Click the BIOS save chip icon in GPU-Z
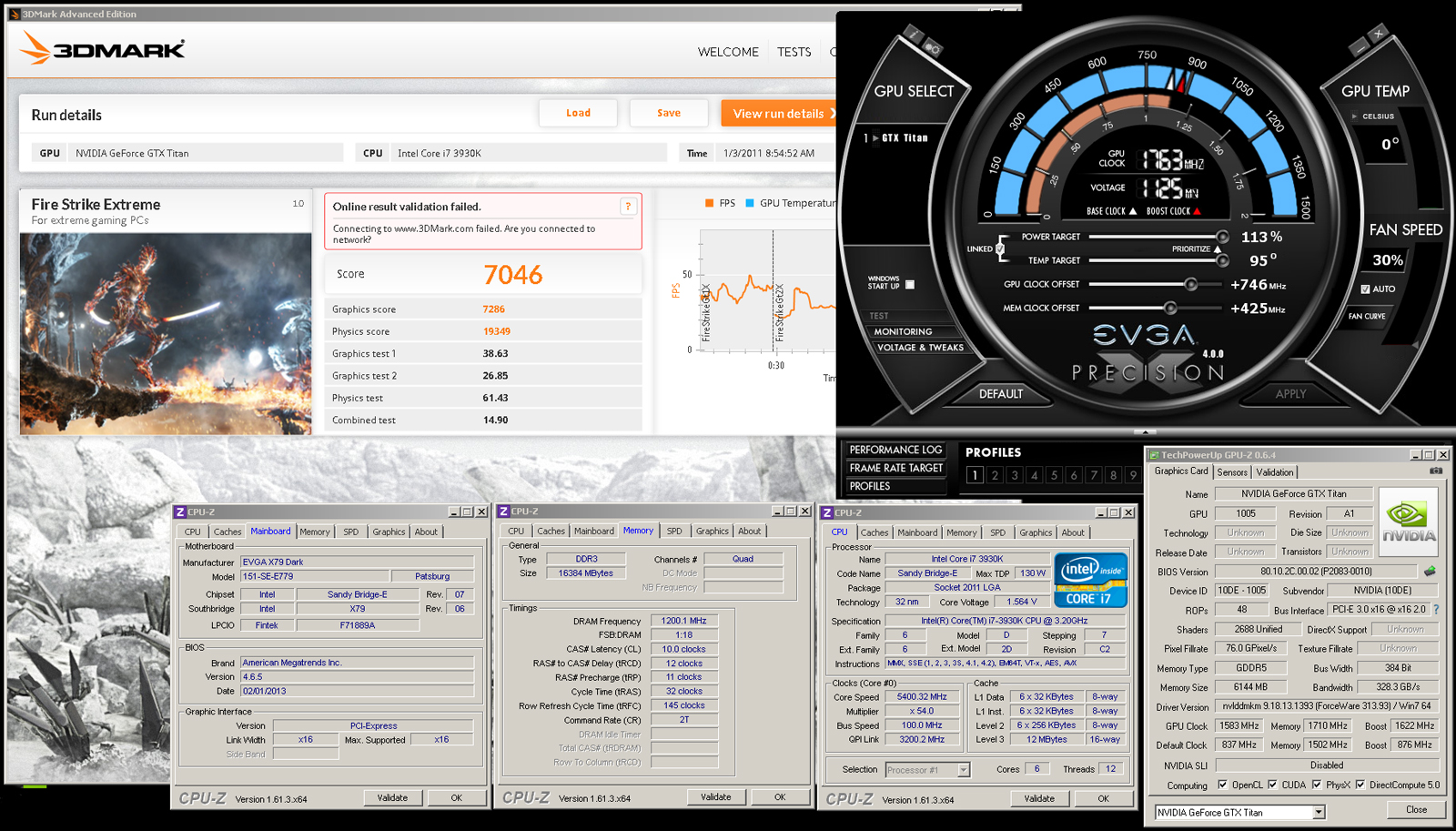The image size is (1456, 831). coord(1430,572)
